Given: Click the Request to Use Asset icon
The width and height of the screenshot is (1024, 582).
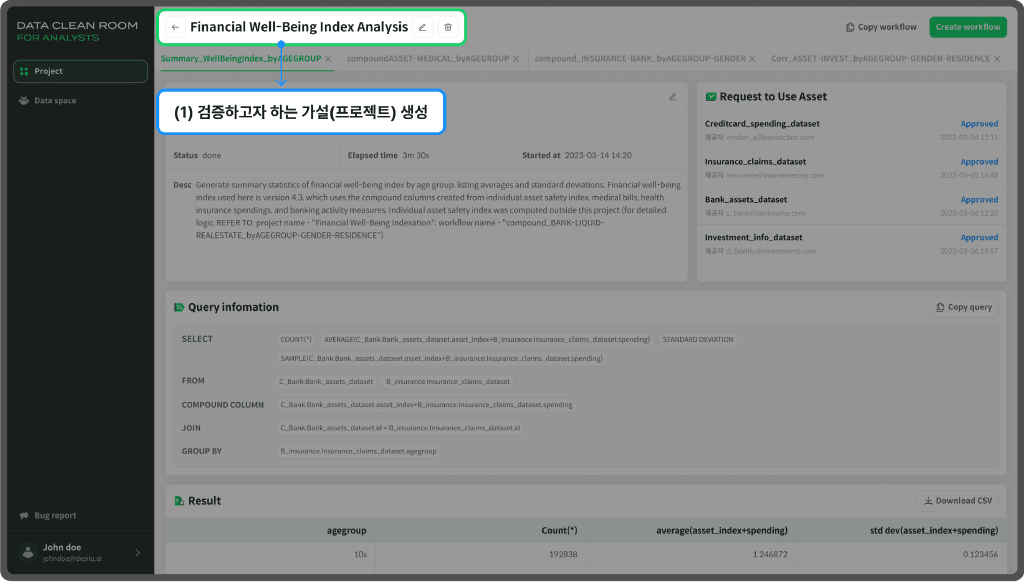Looking at the screenshot, I should tap(711, 97).
